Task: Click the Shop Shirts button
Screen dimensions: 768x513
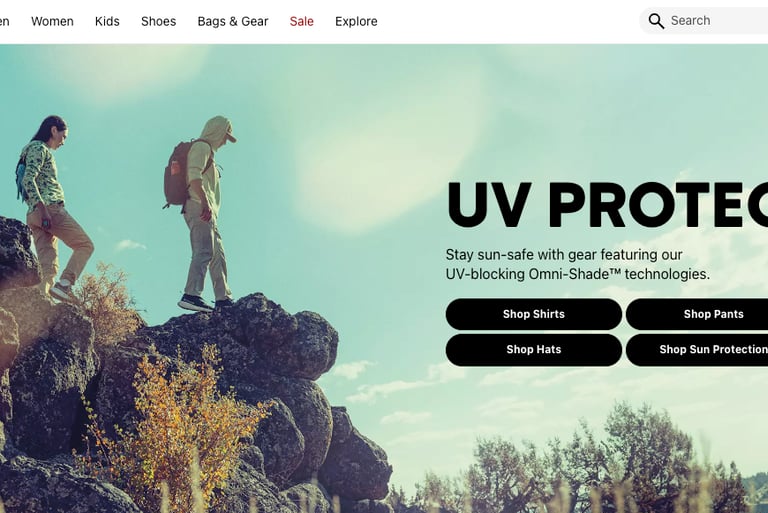Action: tap(534, 314)
